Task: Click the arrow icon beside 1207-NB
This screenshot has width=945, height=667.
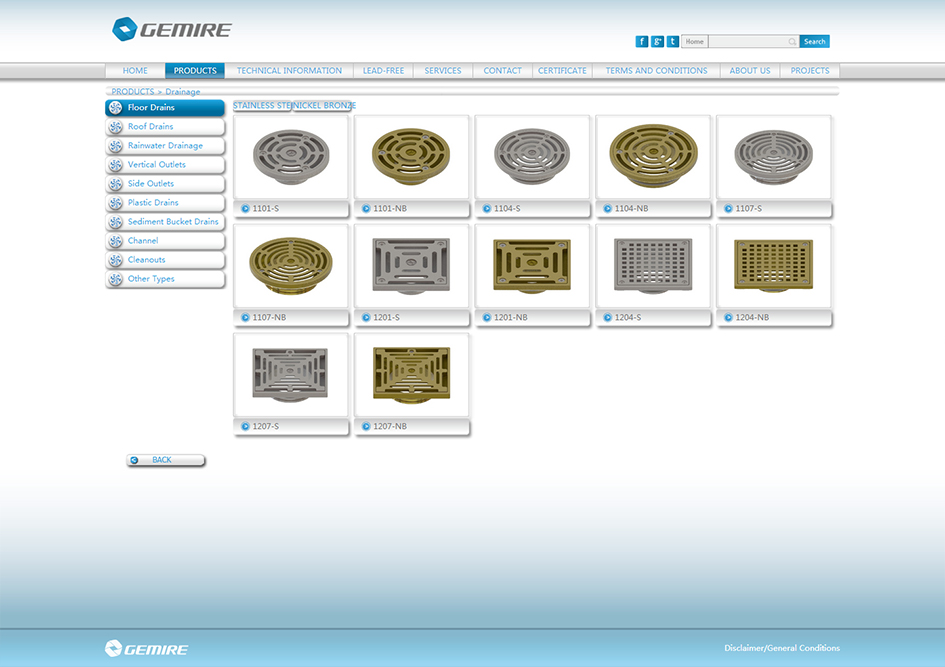Action: [x=366, y=427]
